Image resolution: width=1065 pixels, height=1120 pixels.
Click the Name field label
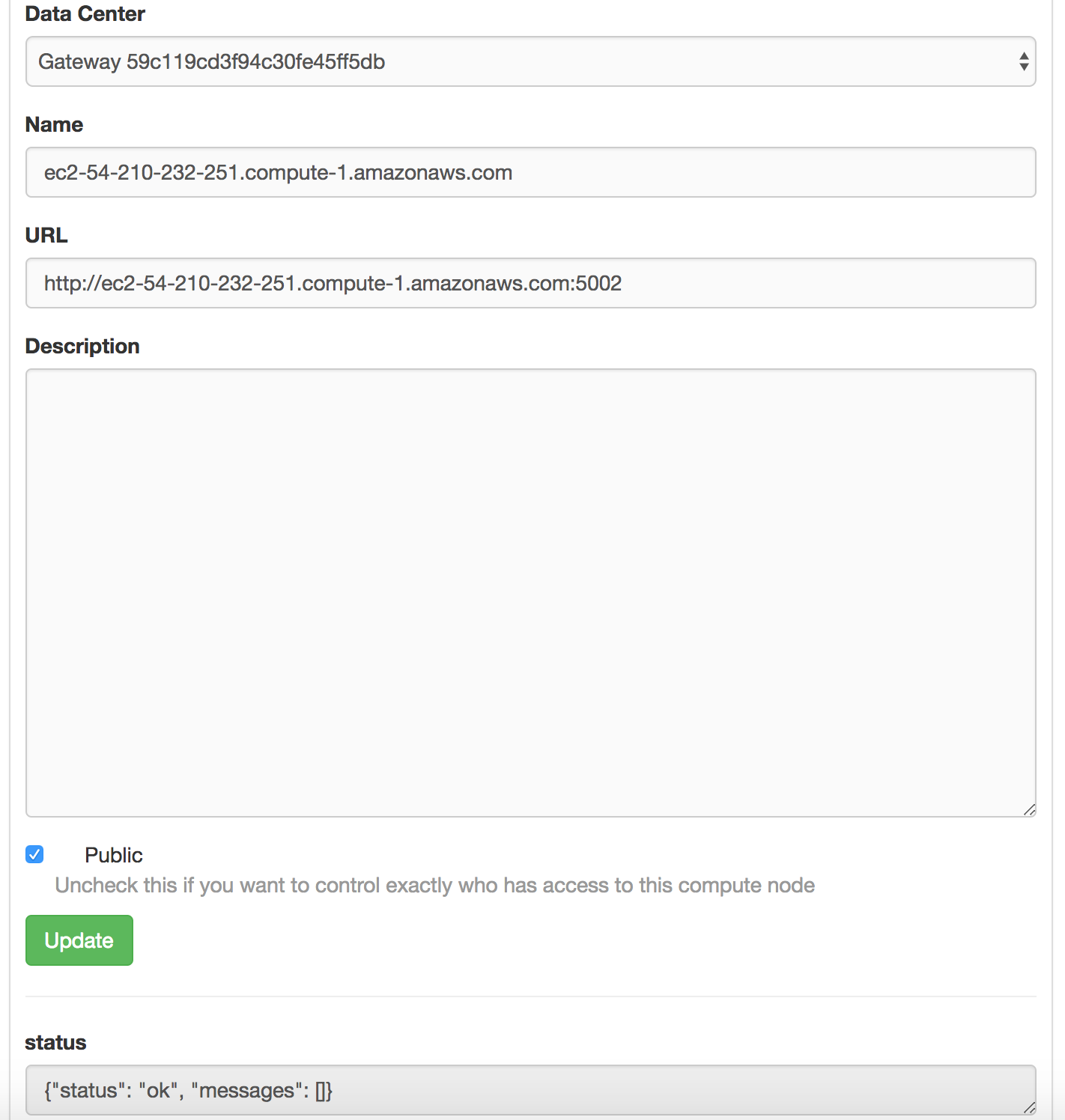(x=54, y=124)
